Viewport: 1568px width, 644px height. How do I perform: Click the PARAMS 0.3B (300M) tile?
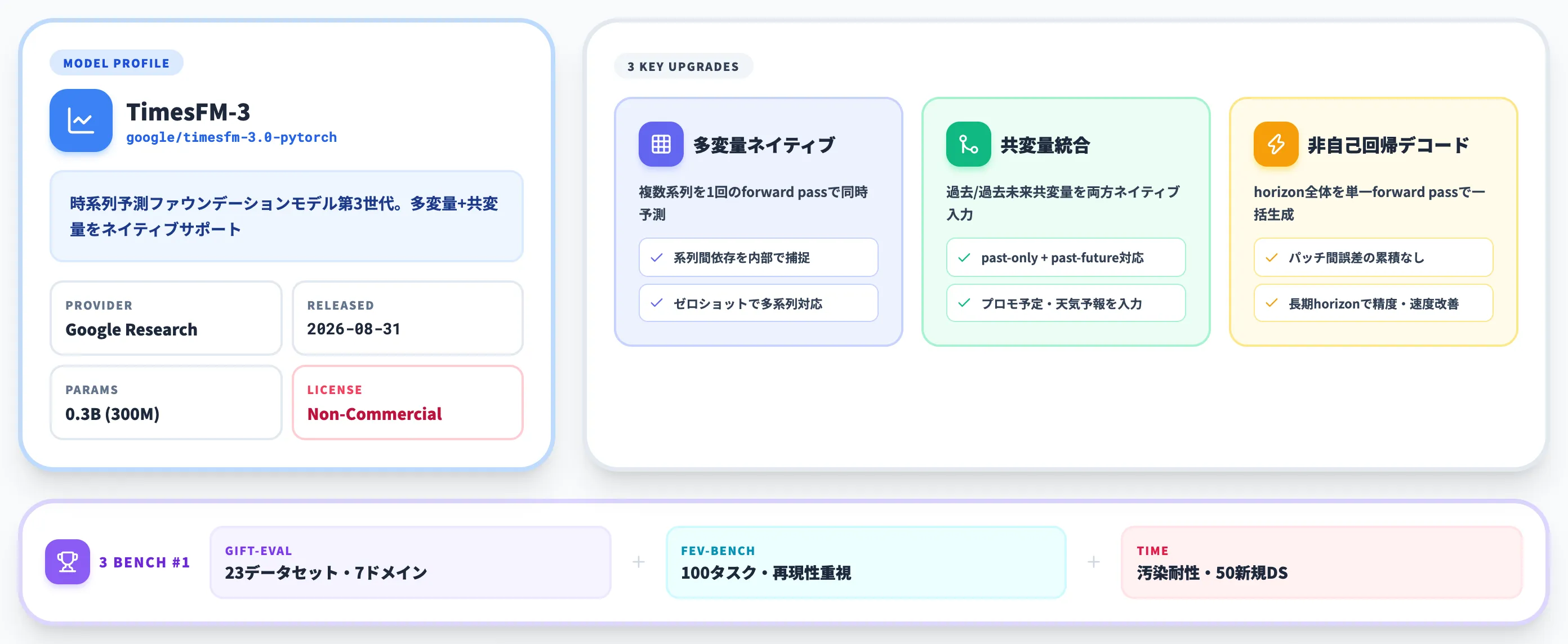point(166,402)
